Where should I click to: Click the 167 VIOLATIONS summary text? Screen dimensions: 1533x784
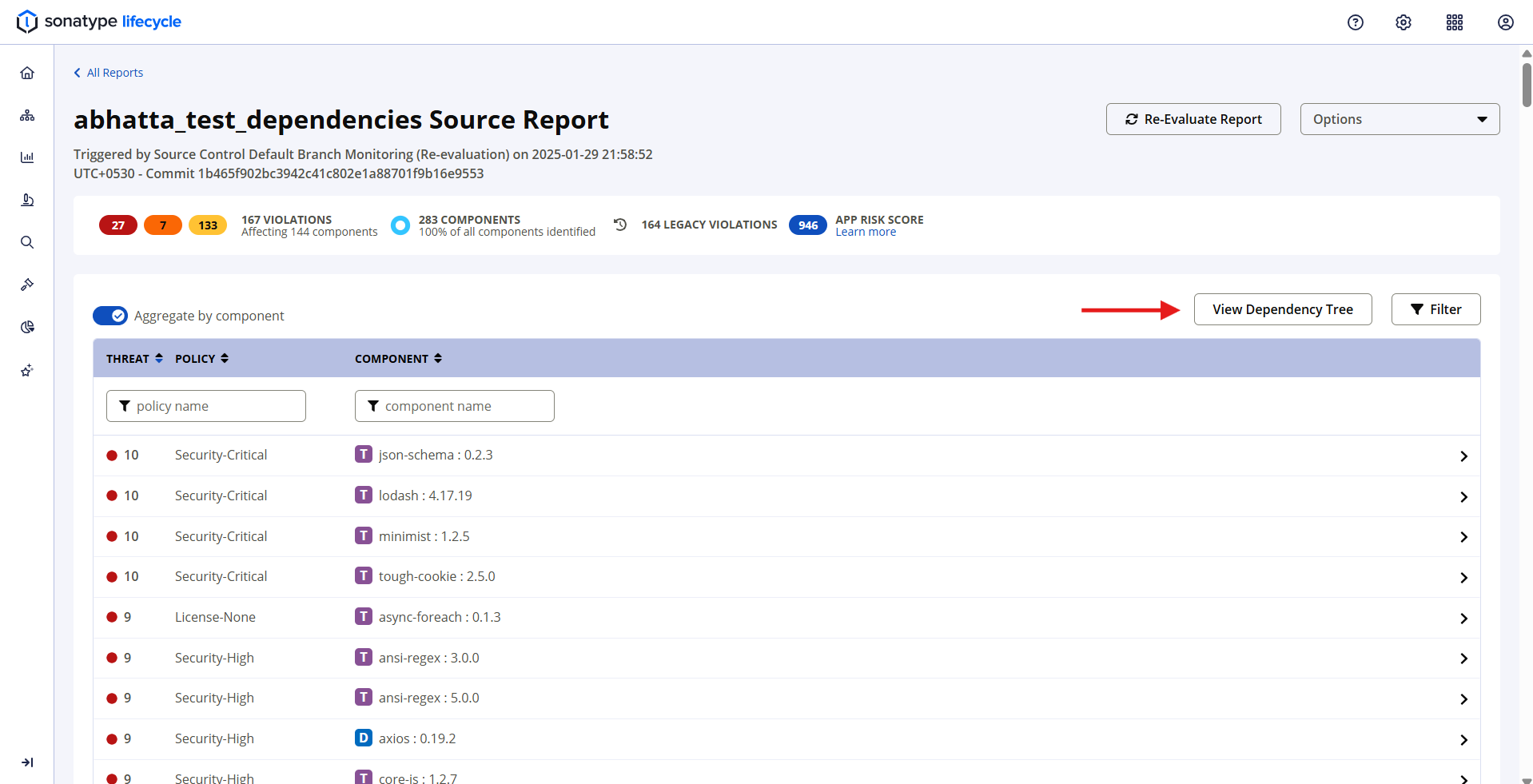[287, 220]
